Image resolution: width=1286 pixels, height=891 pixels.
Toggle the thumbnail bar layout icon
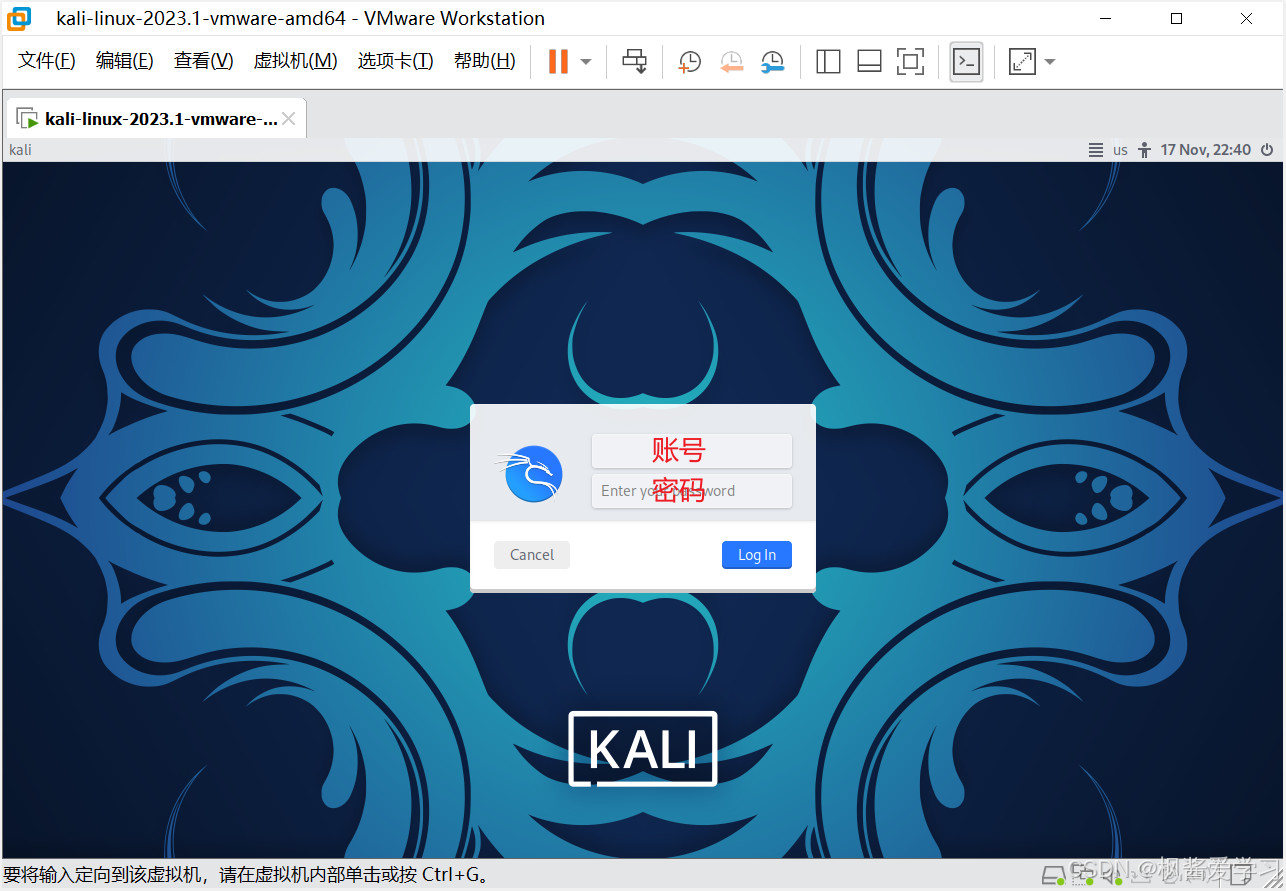click(x=869, y=62)
